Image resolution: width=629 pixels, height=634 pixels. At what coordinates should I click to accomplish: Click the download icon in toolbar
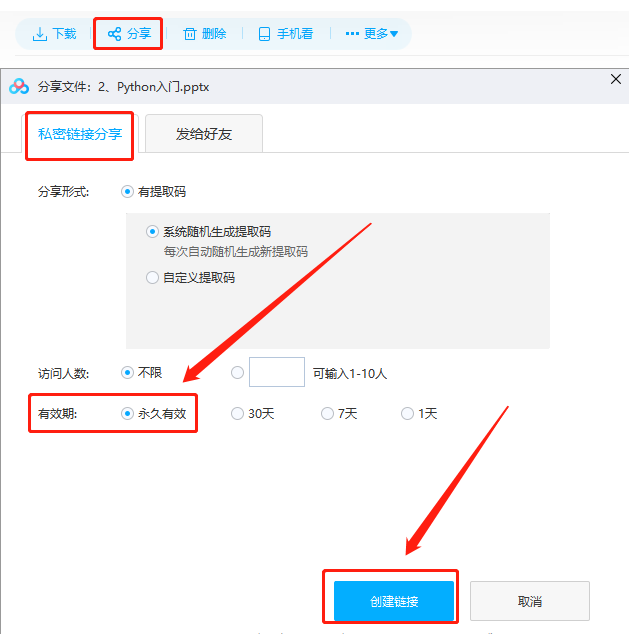pyautogui.click(x=40, y=34)
